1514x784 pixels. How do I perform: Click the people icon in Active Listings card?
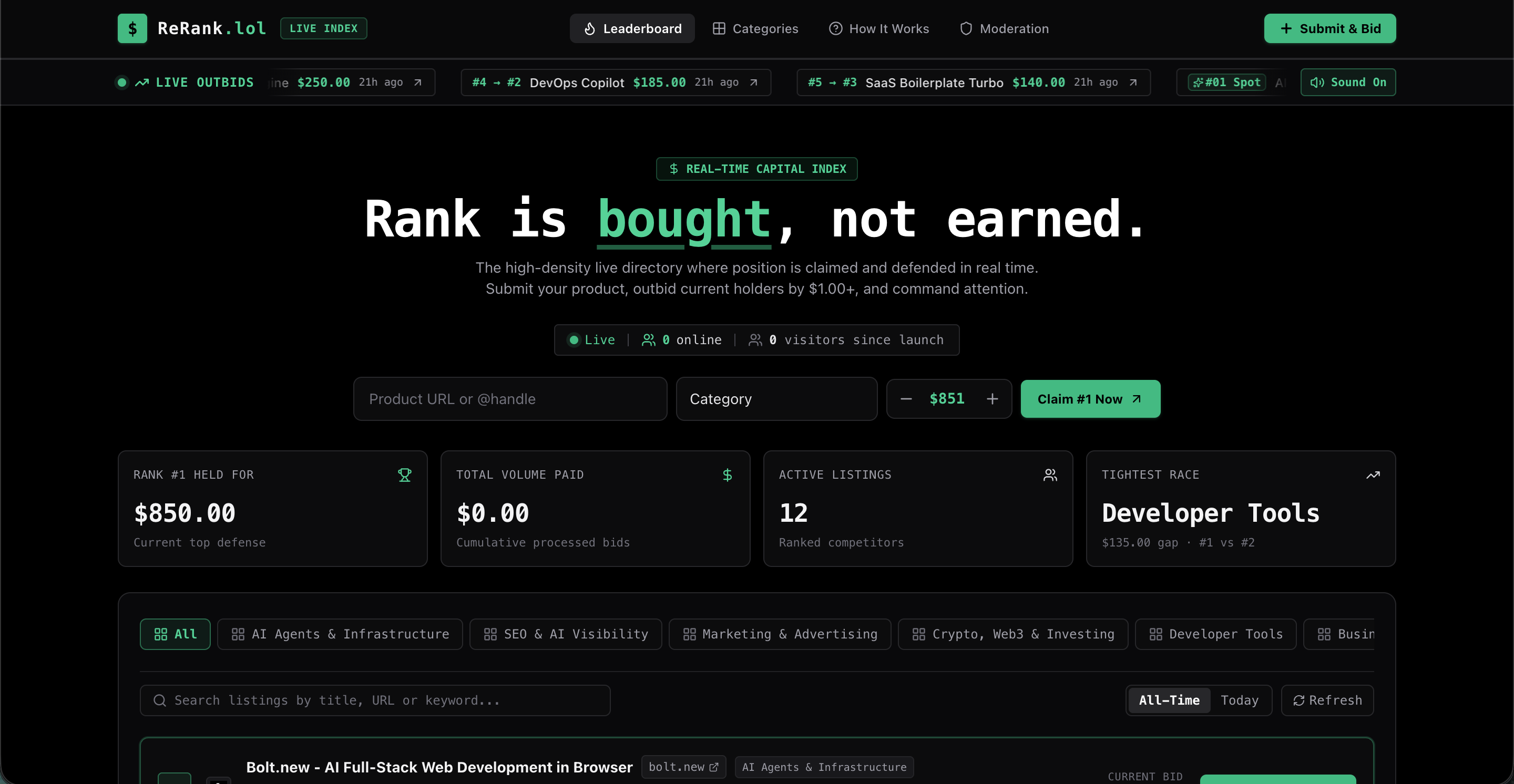coord(1050,474)
